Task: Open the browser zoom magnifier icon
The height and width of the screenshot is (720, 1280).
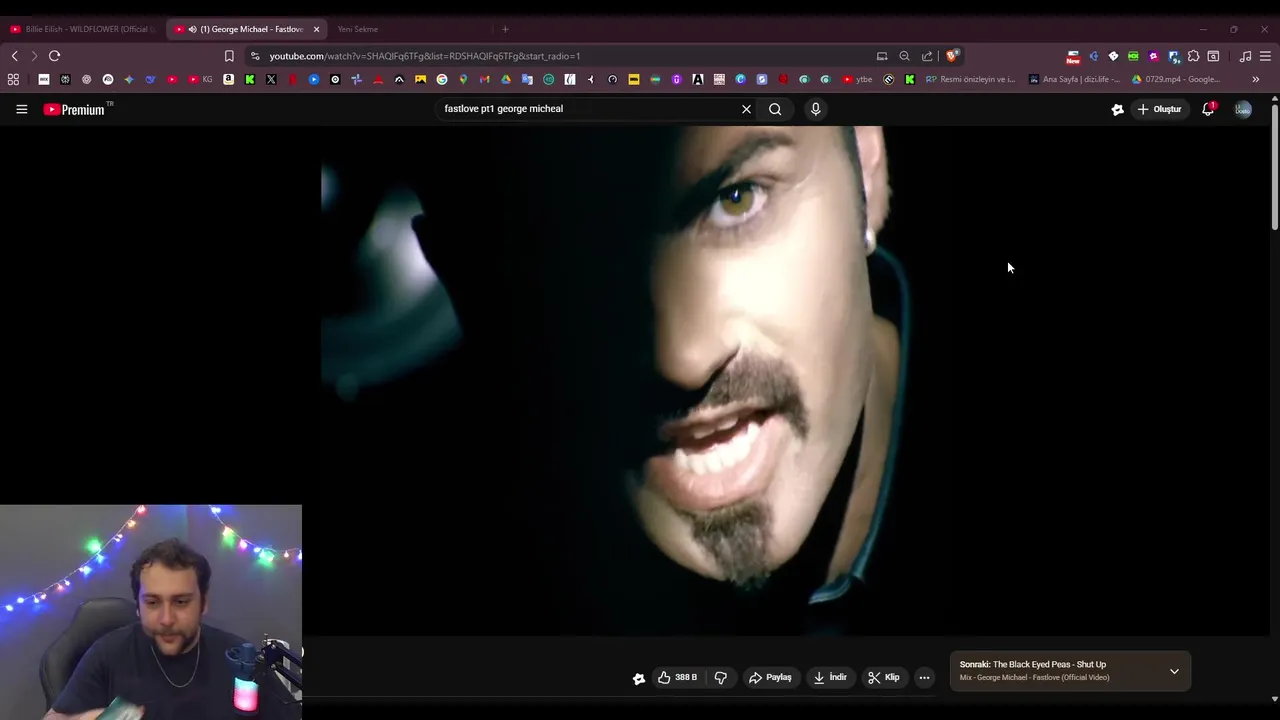Action: pos(904,56)
